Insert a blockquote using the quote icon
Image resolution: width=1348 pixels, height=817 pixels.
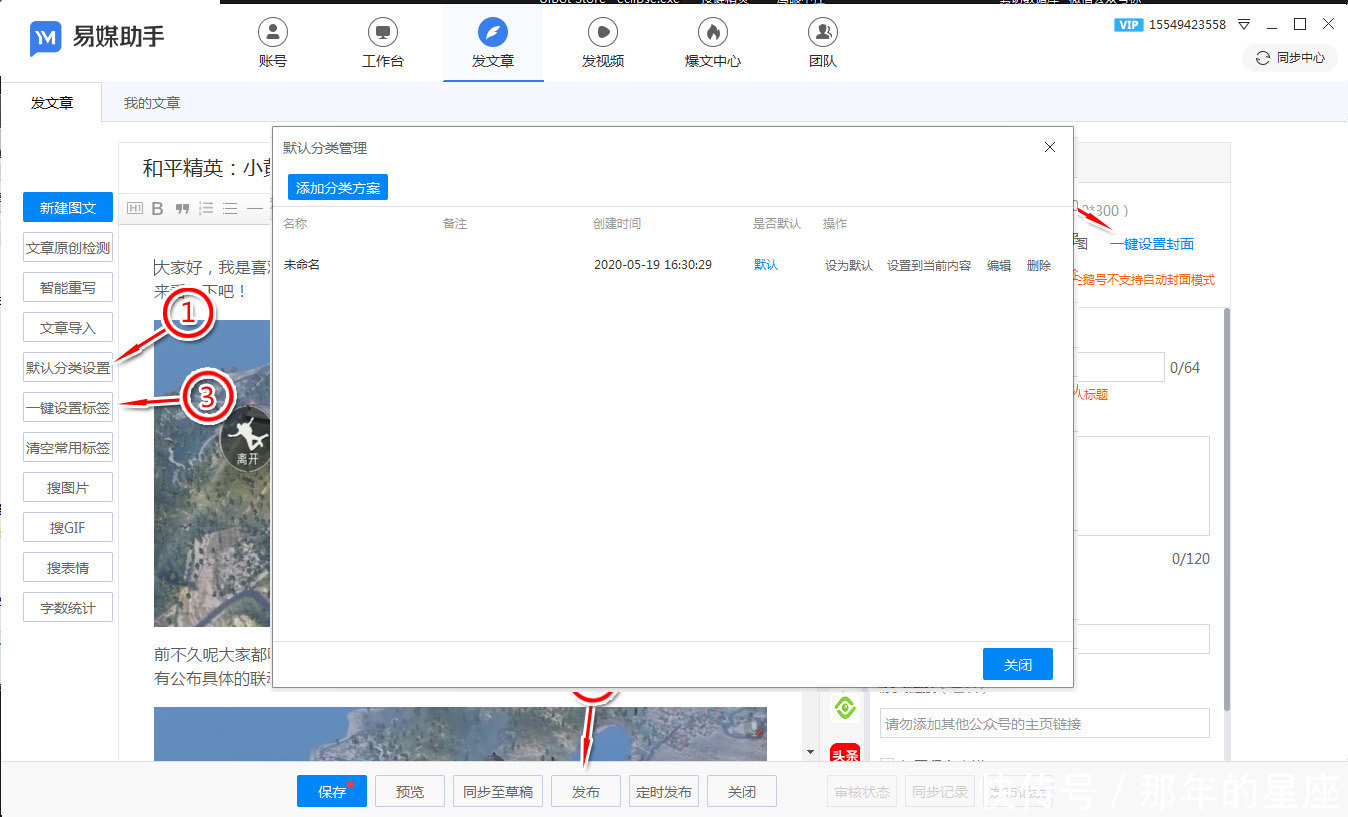point(180,208)
